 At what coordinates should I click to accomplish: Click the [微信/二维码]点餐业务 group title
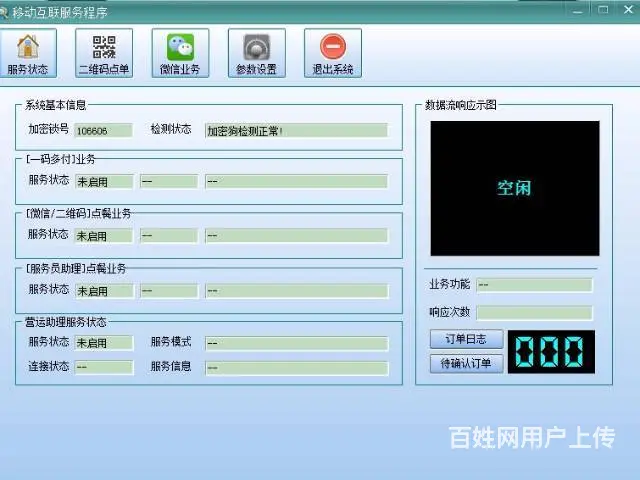[x=78, y=213]
